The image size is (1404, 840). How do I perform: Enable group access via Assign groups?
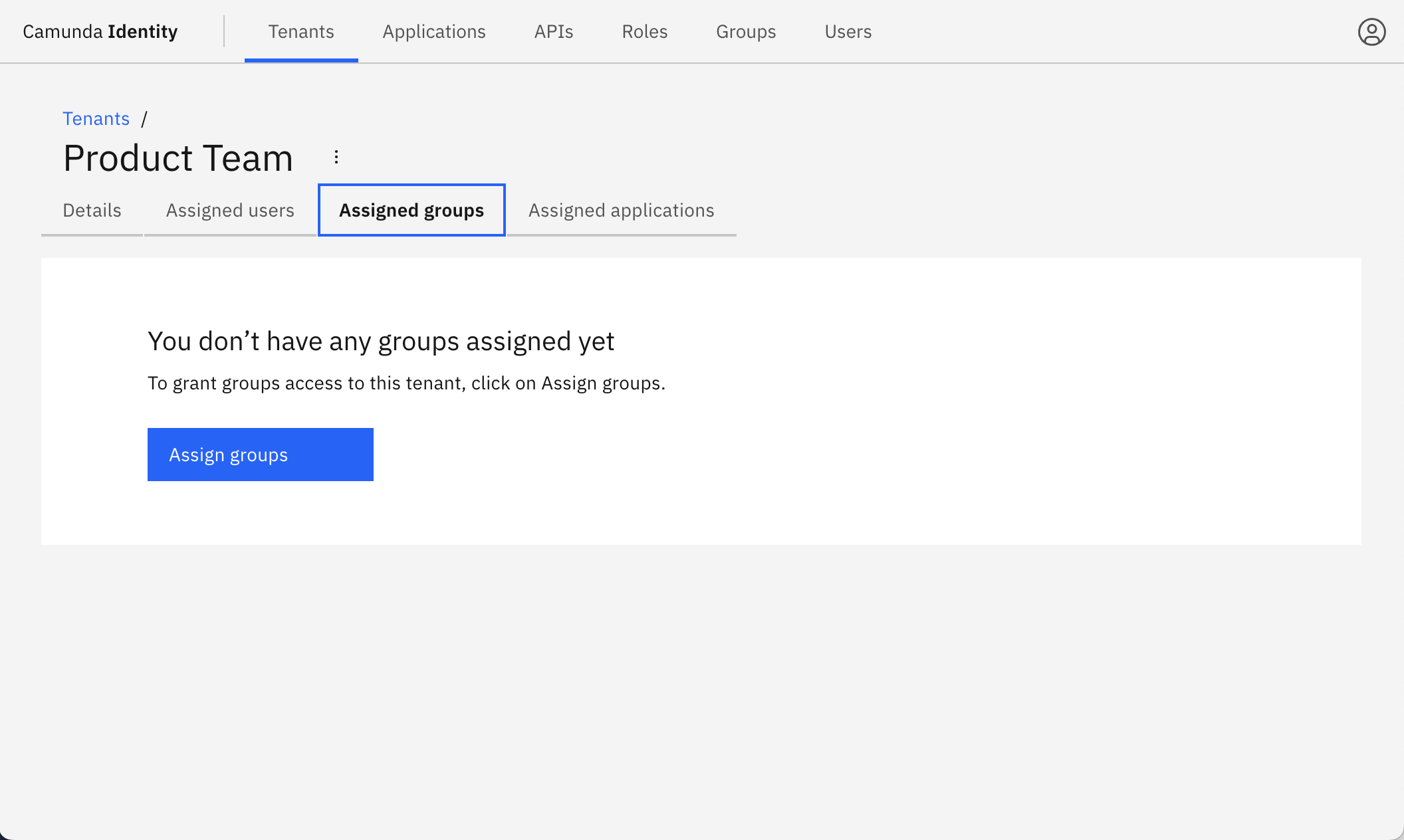(260, 454)
